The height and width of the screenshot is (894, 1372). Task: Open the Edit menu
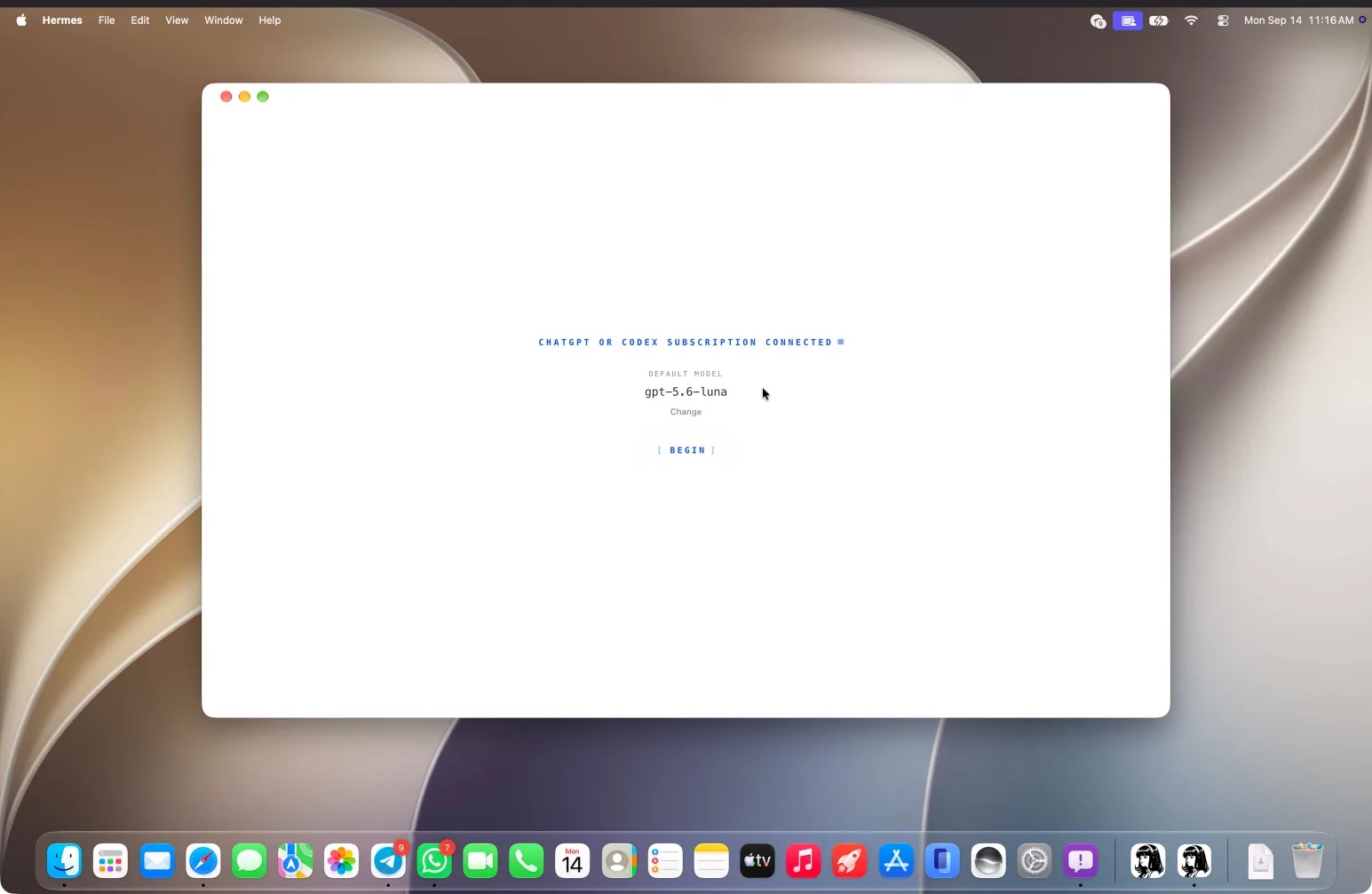click(x=140, y=20)
